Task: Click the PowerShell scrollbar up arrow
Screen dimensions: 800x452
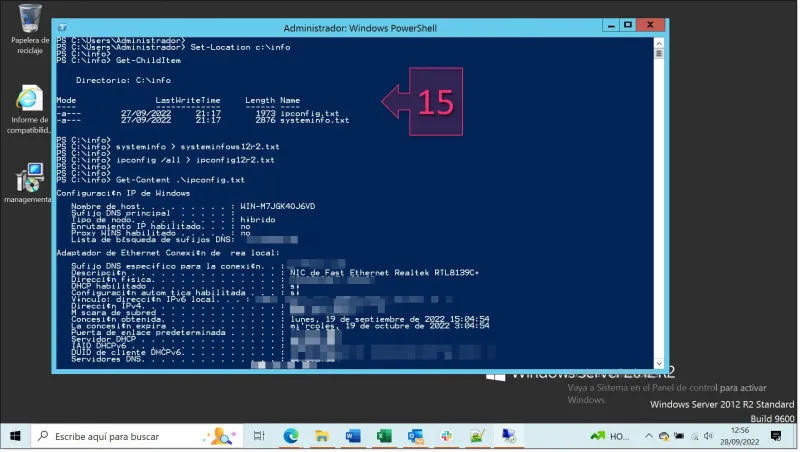Action: tap(660, 43)
